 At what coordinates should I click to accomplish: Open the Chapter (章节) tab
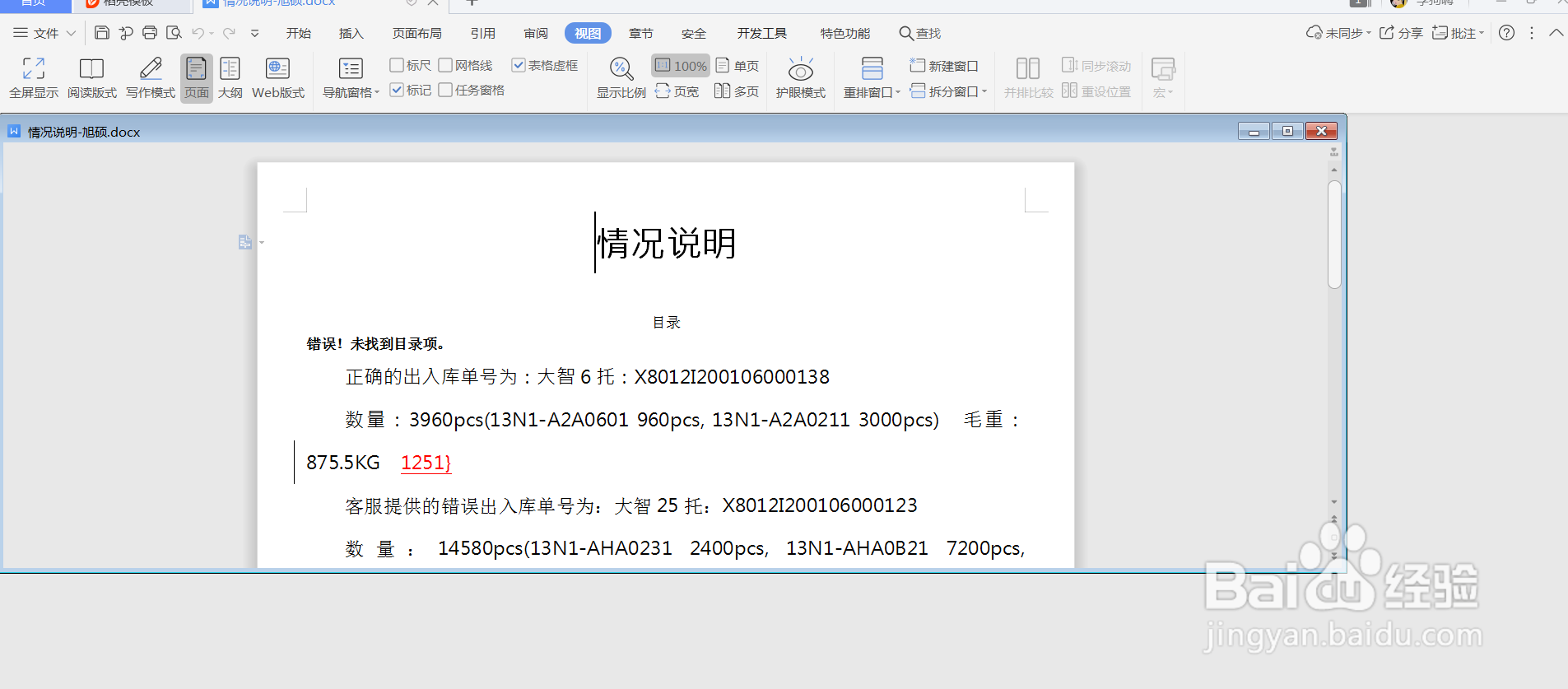(x=641, y=33)
